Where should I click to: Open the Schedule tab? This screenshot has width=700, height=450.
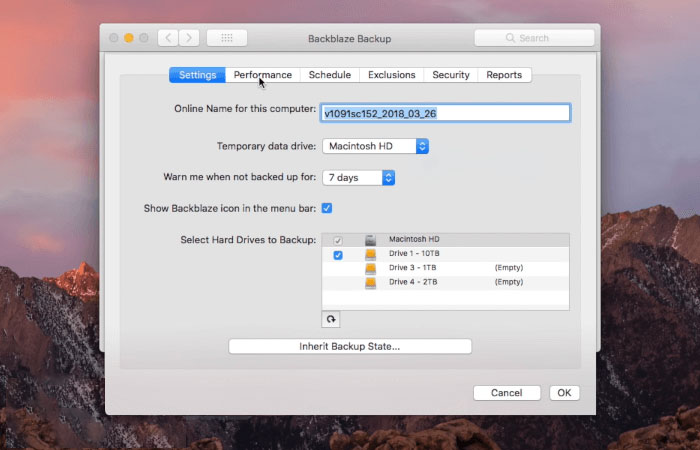[329, 75]
